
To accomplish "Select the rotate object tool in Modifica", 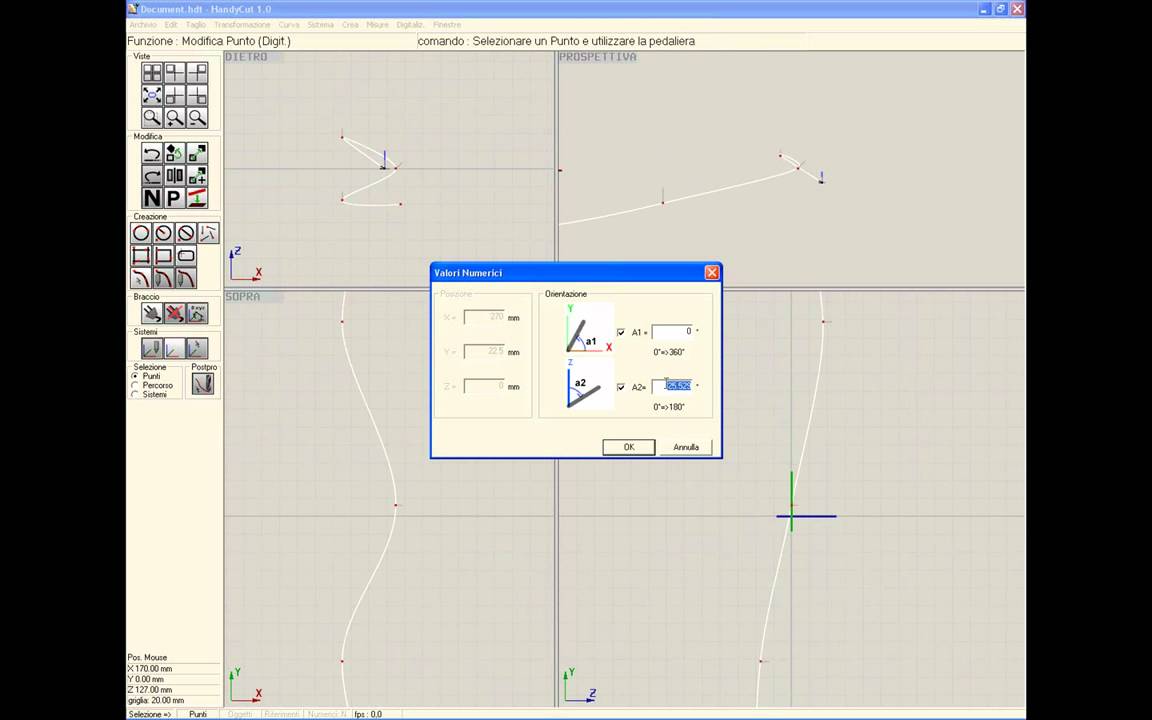I will (175, 153).
